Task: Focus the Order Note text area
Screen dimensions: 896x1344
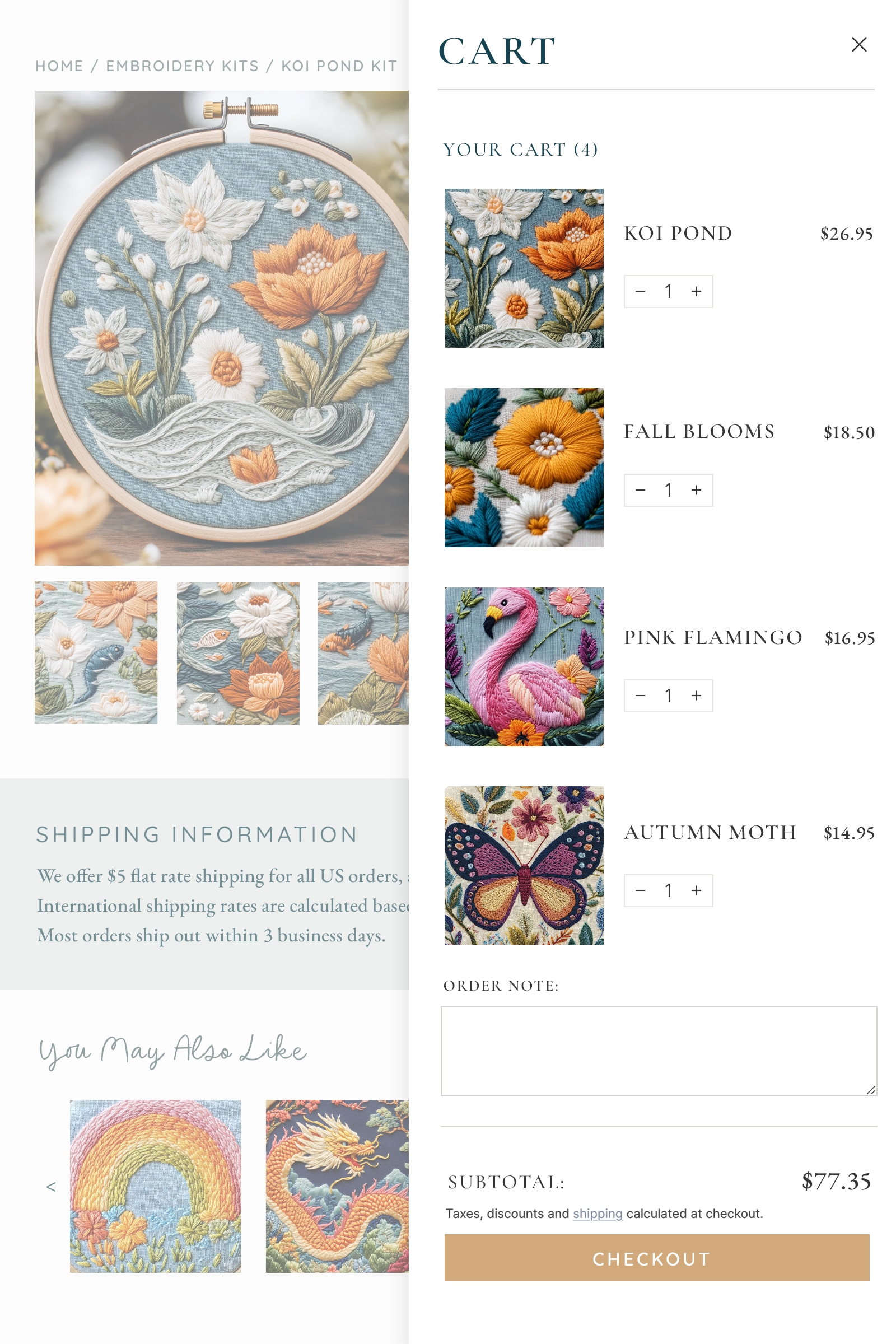Action: coord(659,1051)
